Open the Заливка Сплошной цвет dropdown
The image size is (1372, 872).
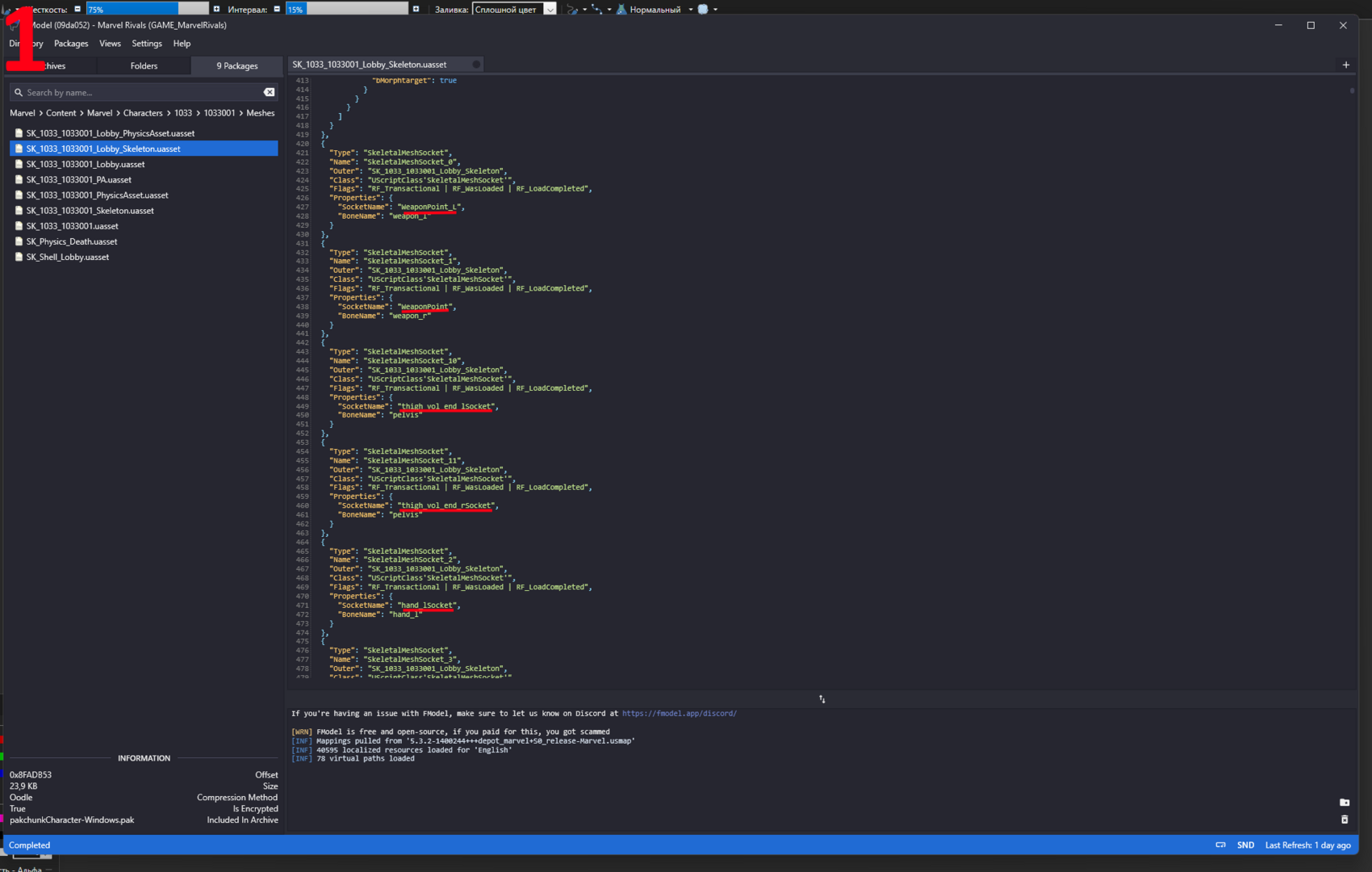(x=515, y=9)
